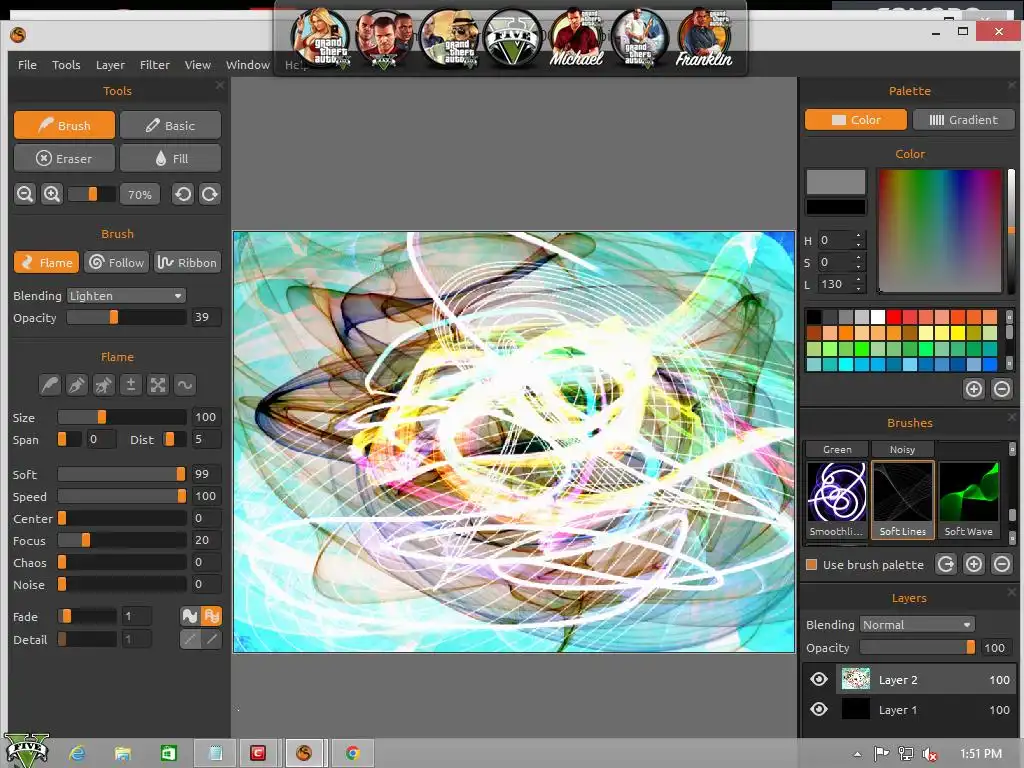1024x768 pixels.
Task: Open File Explorer from the taskbar
Action: (x=123, y=753)
